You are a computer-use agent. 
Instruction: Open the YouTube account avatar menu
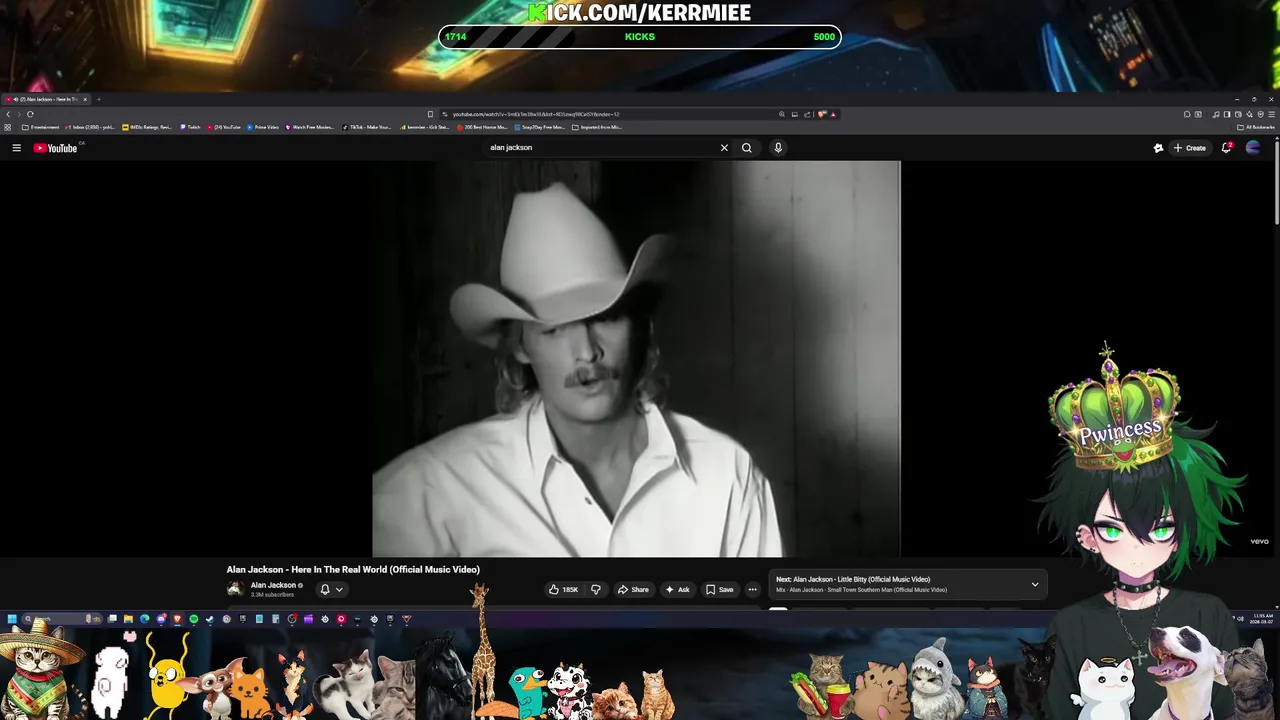pyautogui.click(x=1253, y=148)
